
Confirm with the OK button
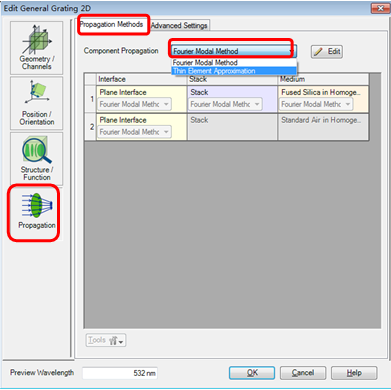pos(252,373)
